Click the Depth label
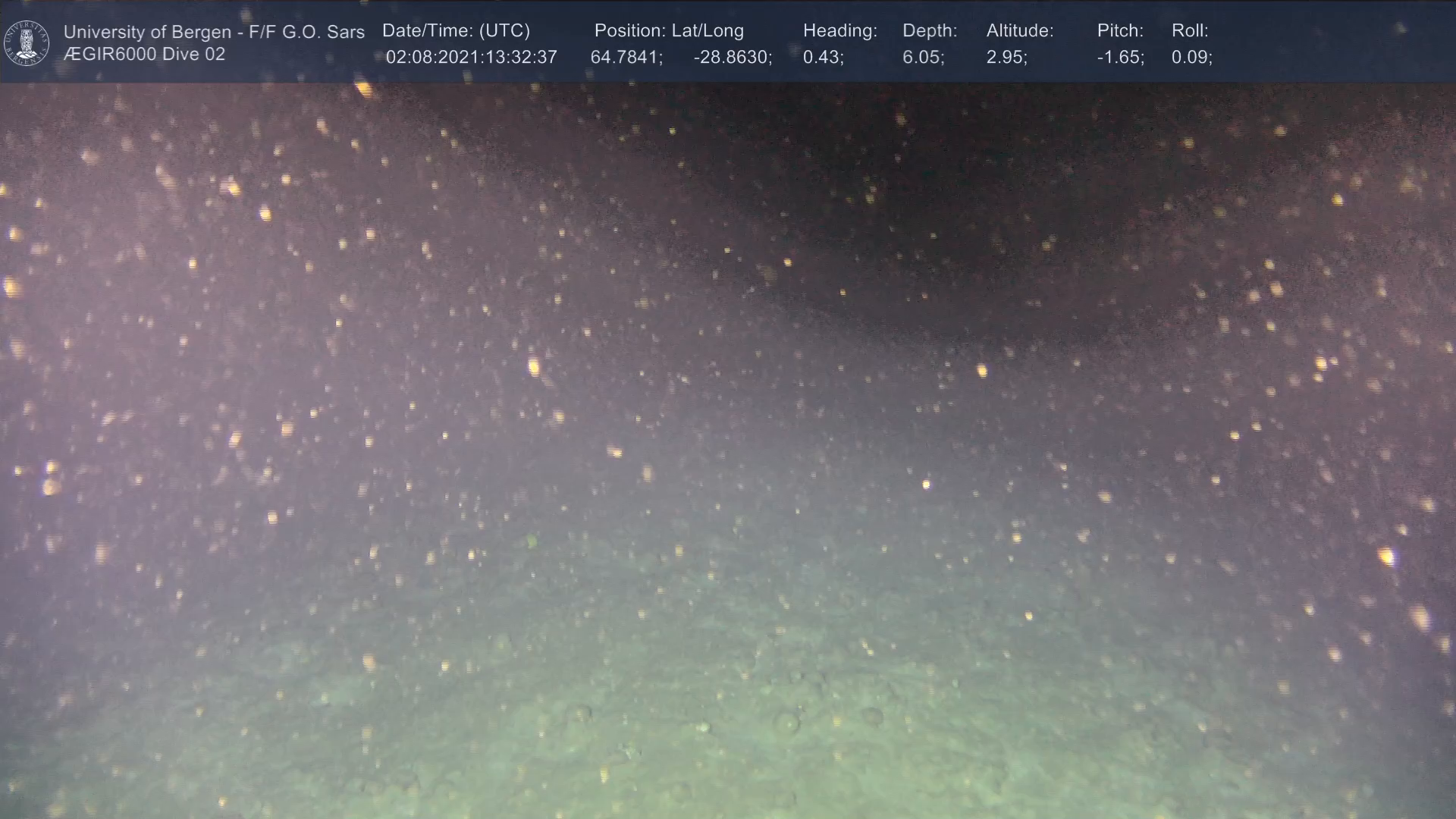The image size is (1456, 819). pos(930,31)
